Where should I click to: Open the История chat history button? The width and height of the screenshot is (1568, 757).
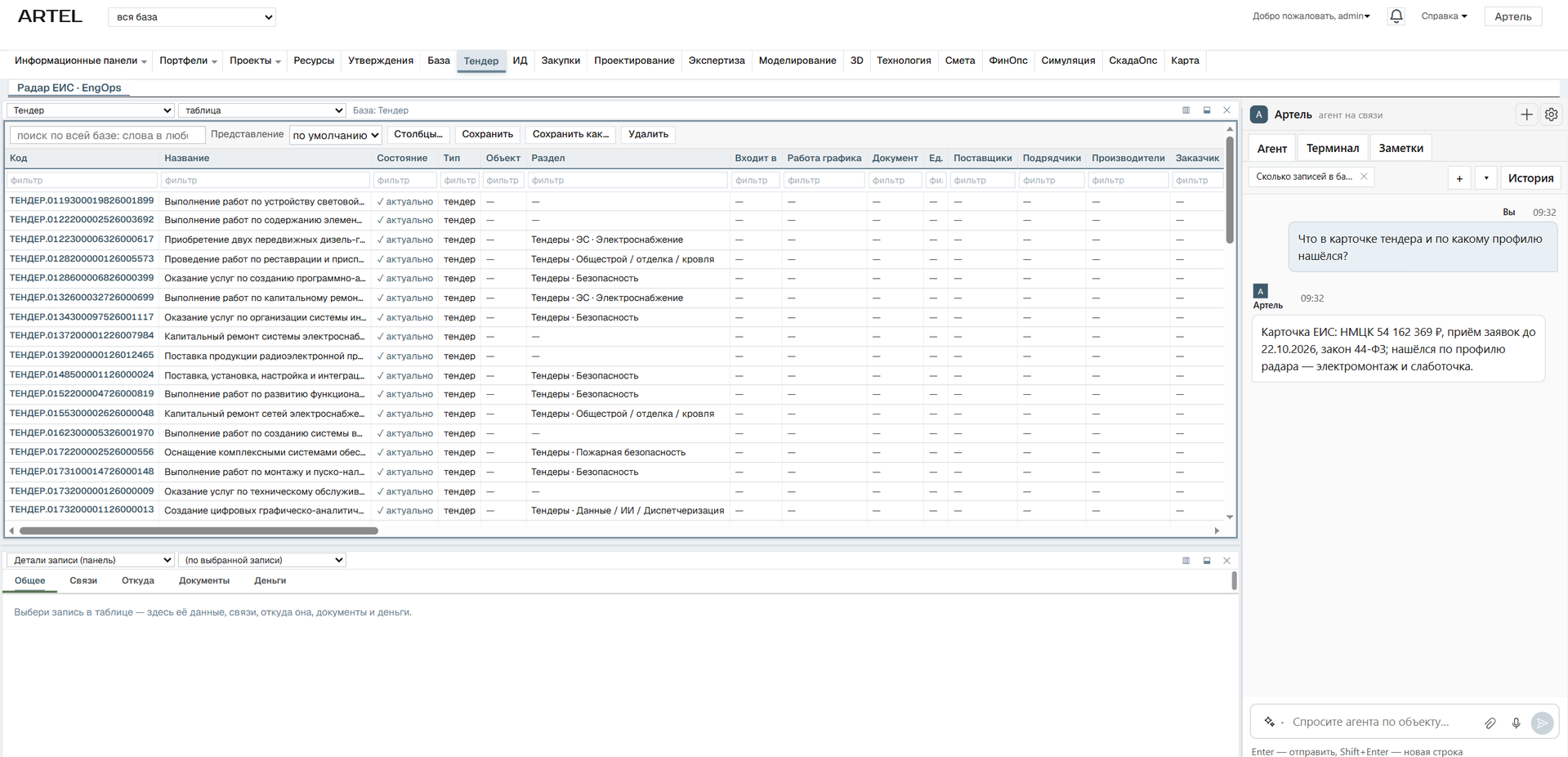click(1530, 178)
